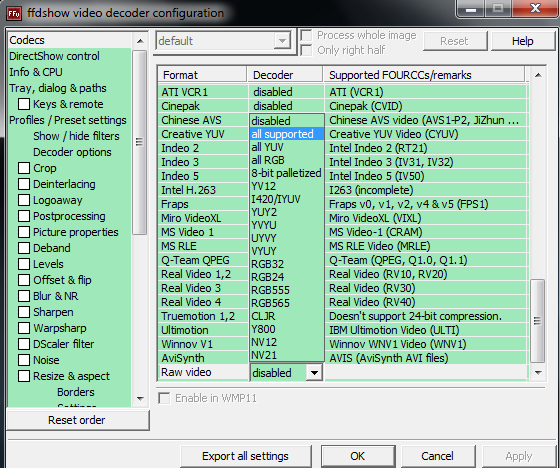Check the Sharpen filter checkbox
The image size is (560, 468).
(24, 312)
